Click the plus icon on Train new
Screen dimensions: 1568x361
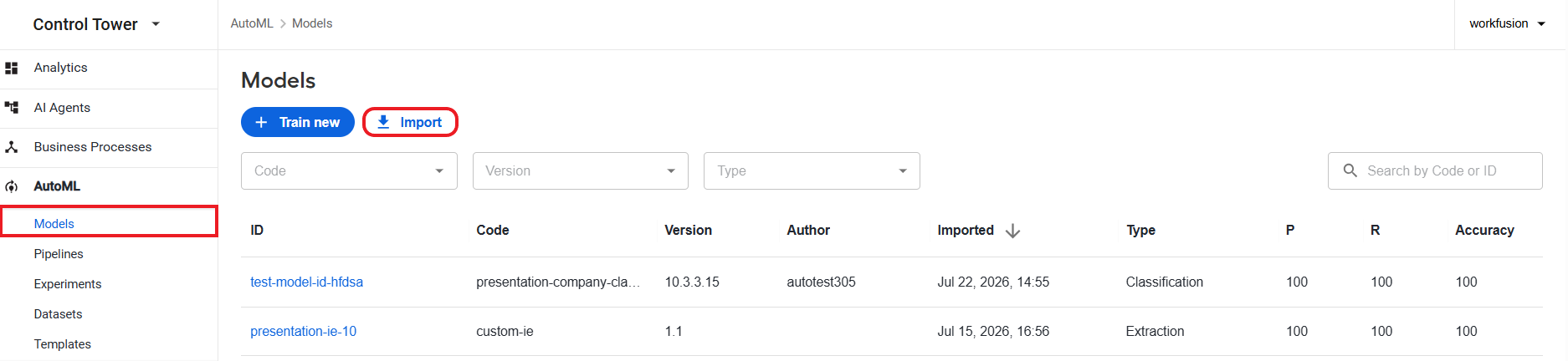pyautogui.click(x=261, y=122)
